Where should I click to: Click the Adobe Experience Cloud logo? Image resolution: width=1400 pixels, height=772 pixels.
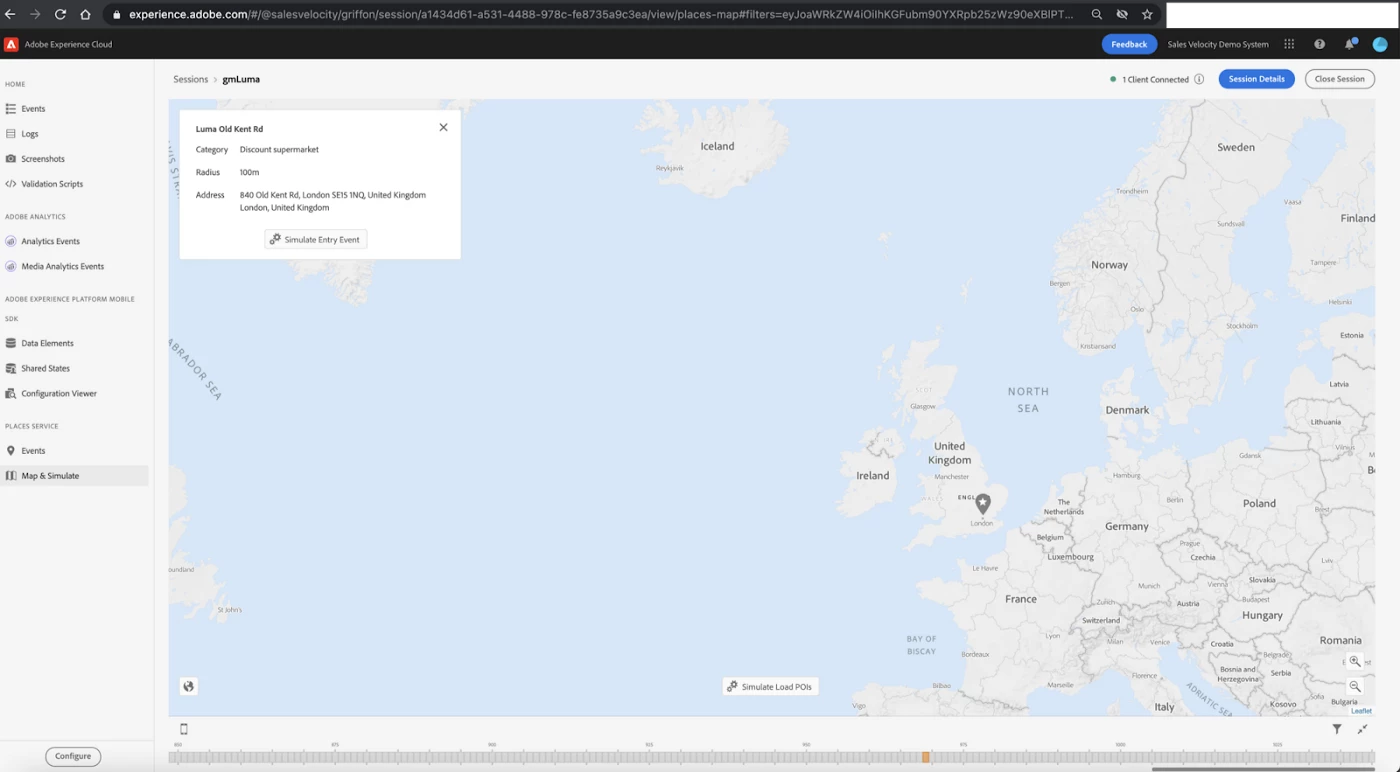11,44
